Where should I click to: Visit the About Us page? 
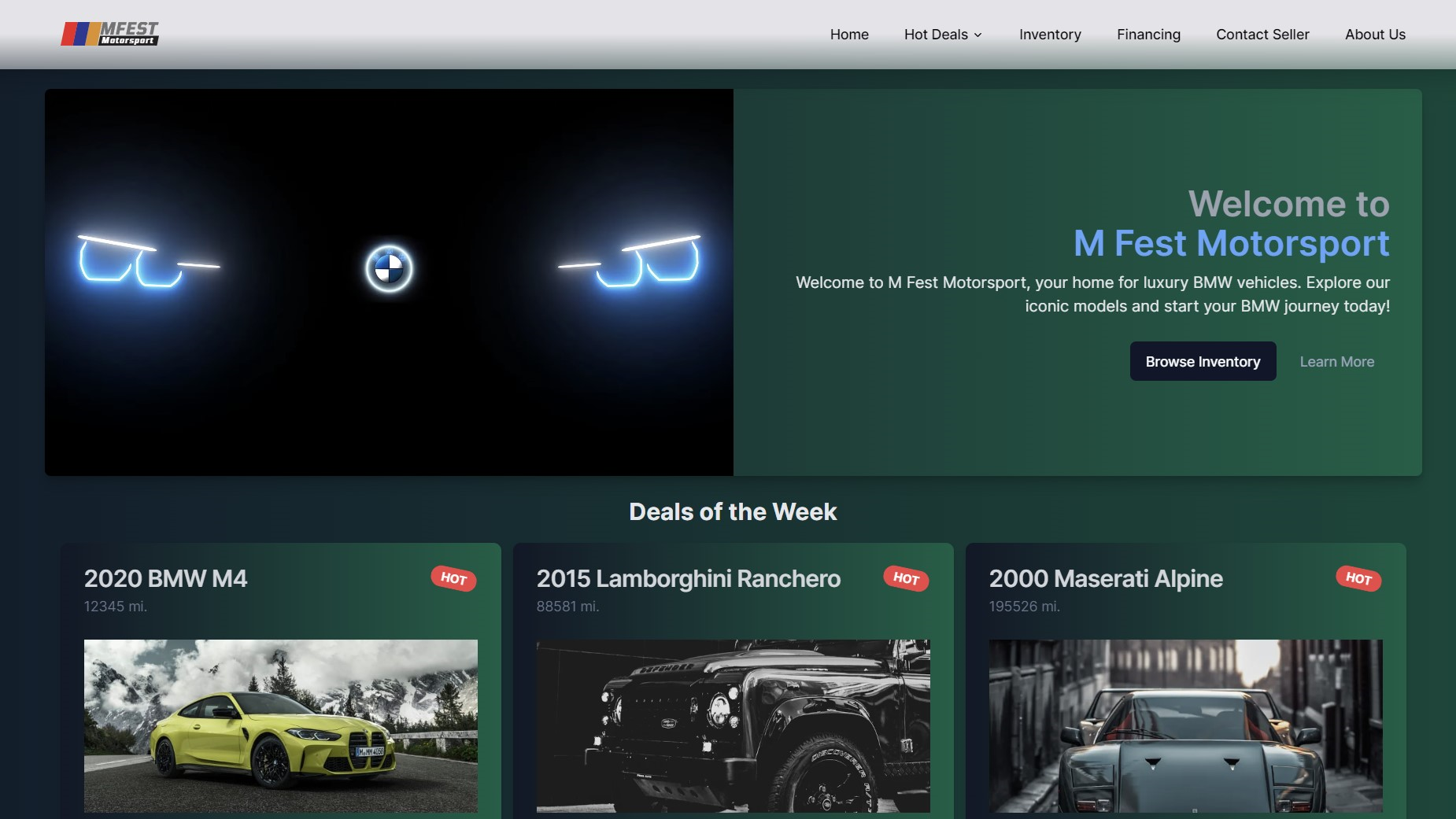(x=1375, y=35)
